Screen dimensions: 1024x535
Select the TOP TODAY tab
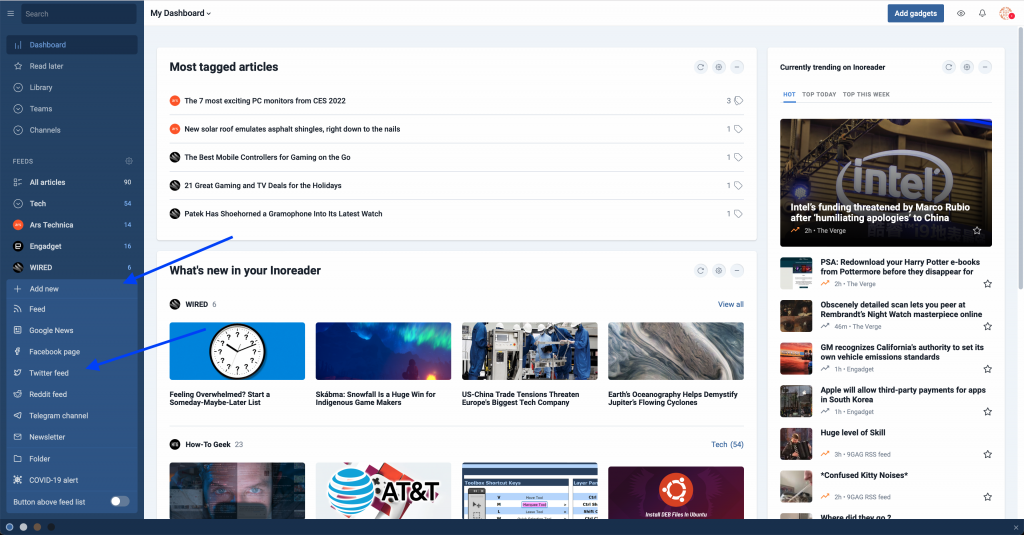coord(819,95)
